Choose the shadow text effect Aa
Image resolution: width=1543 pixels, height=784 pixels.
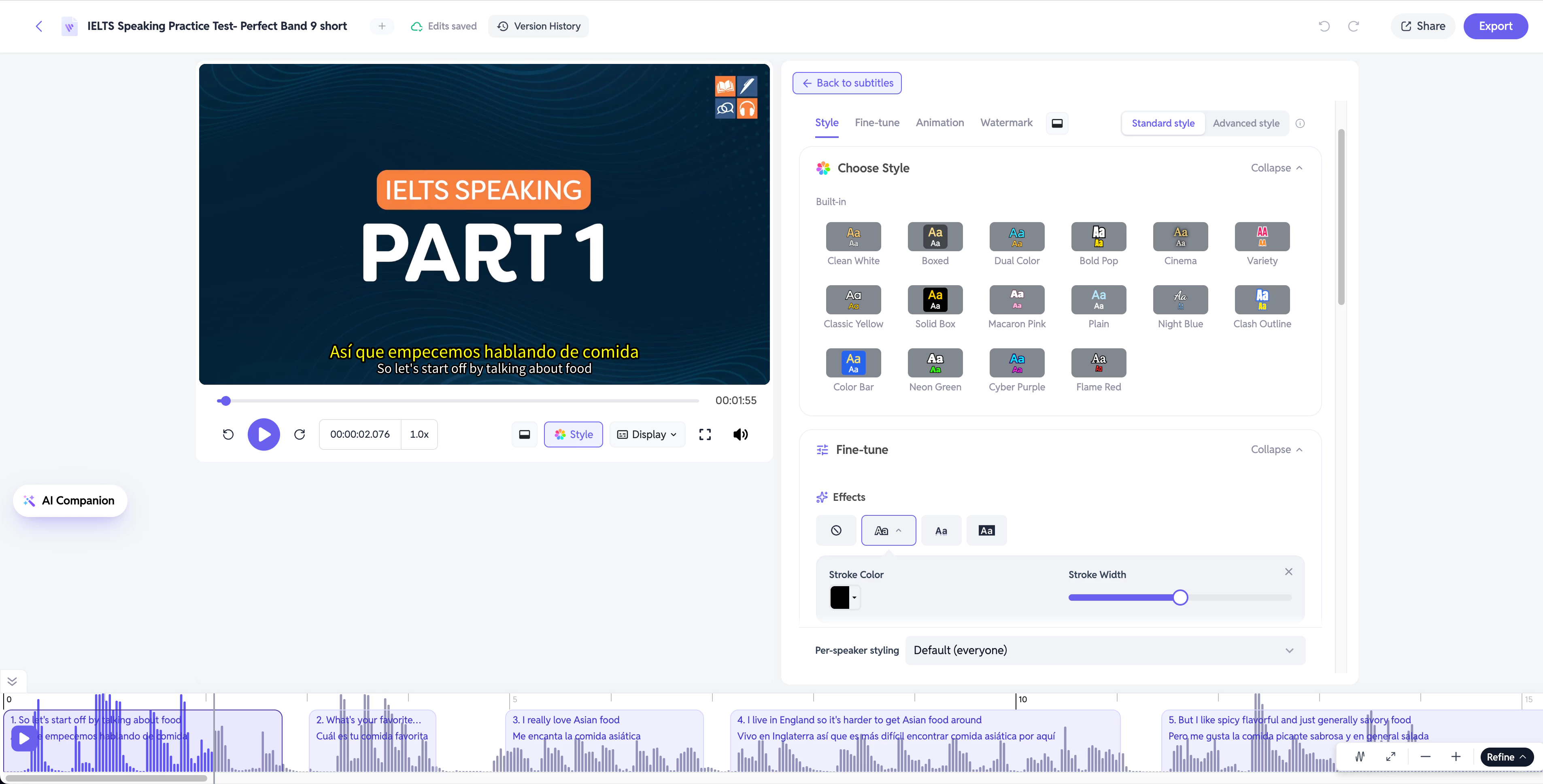(941, 530)
